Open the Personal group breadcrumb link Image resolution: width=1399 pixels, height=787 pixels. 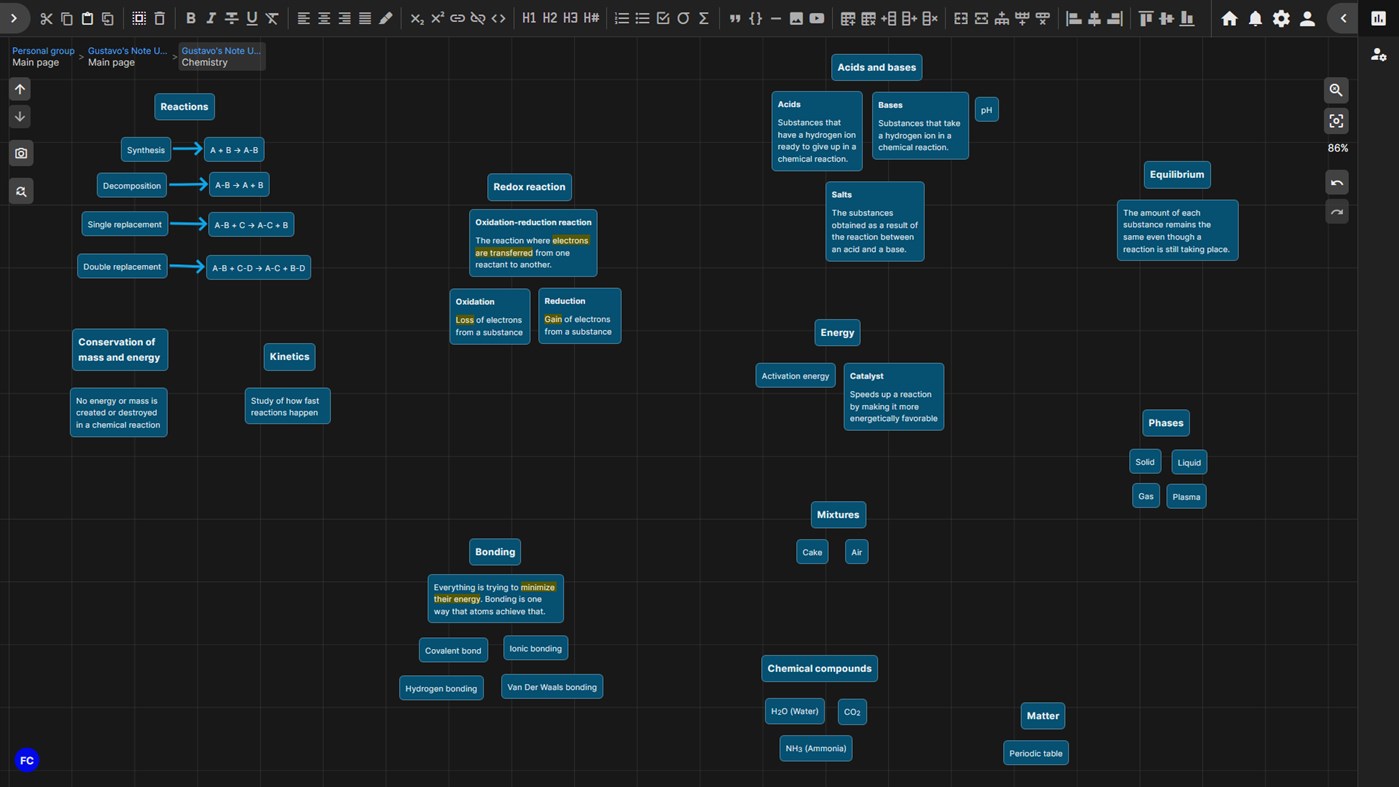[x=42, y=50]
